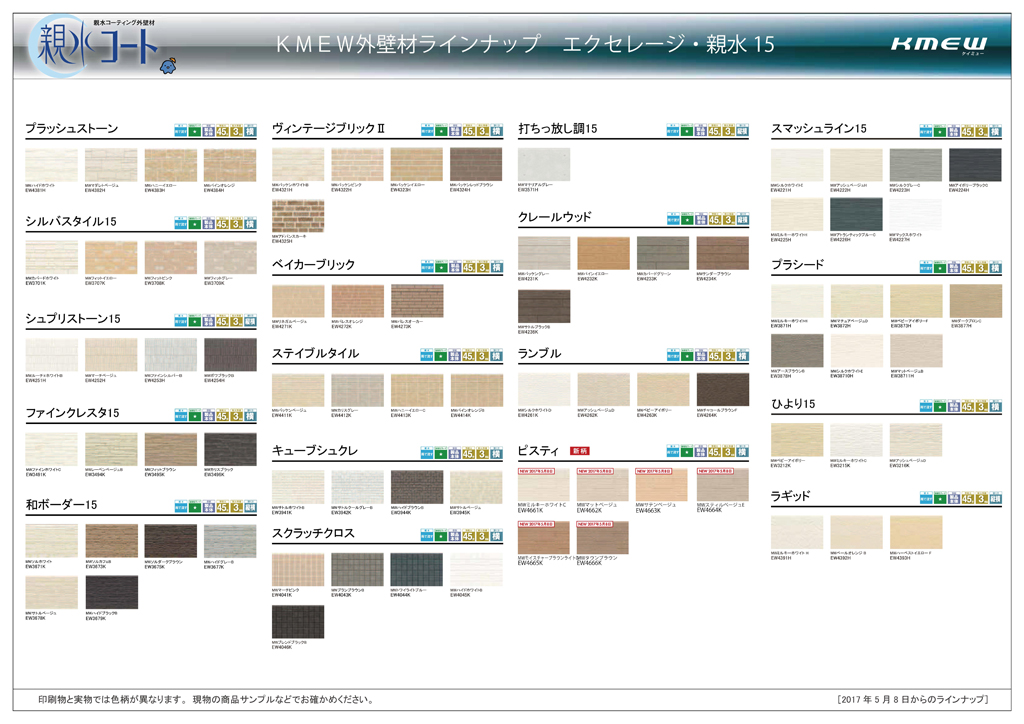Image resolution: width=1024 pixels, height=724 pixels.
Task: Choose the yellow swatch EW4393H in ラギッド
Action: tap(916, 532)
